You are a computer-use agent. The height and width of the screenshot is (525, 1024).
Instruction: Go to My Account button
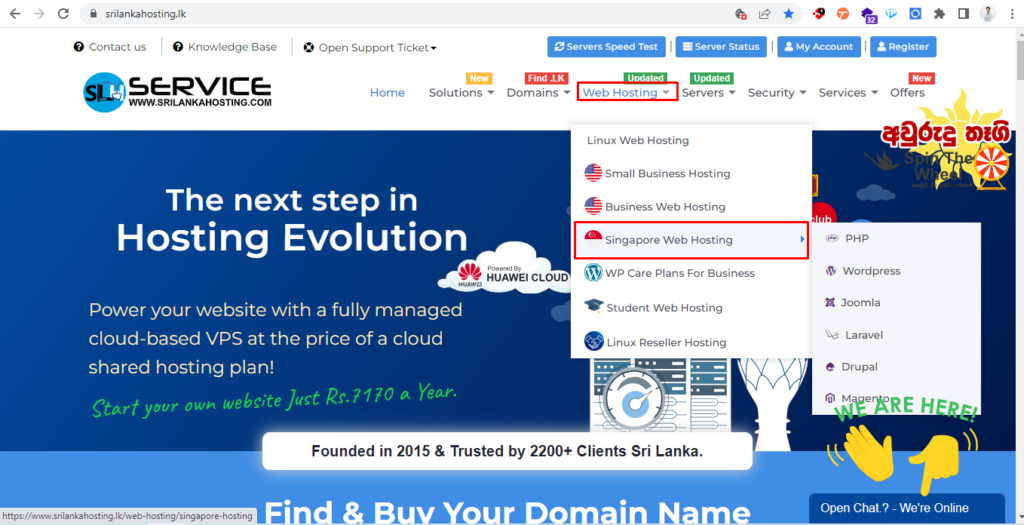click(x=819, y=47)
